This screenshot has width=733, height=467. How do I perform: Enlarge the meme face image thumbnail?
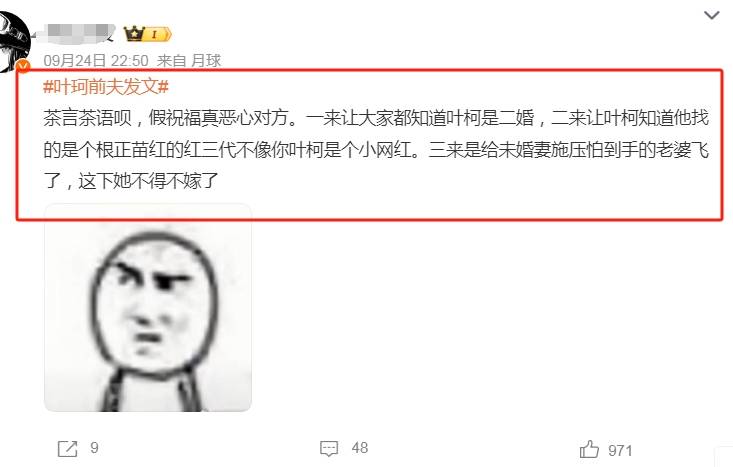(x=148, y=308)
